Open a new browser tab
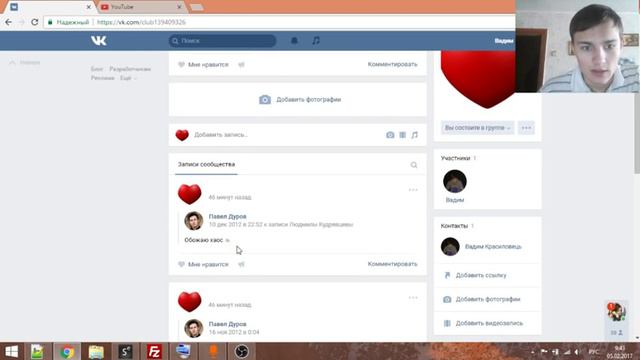The height and width of the screenshot is (360, 640). [197, 7]
